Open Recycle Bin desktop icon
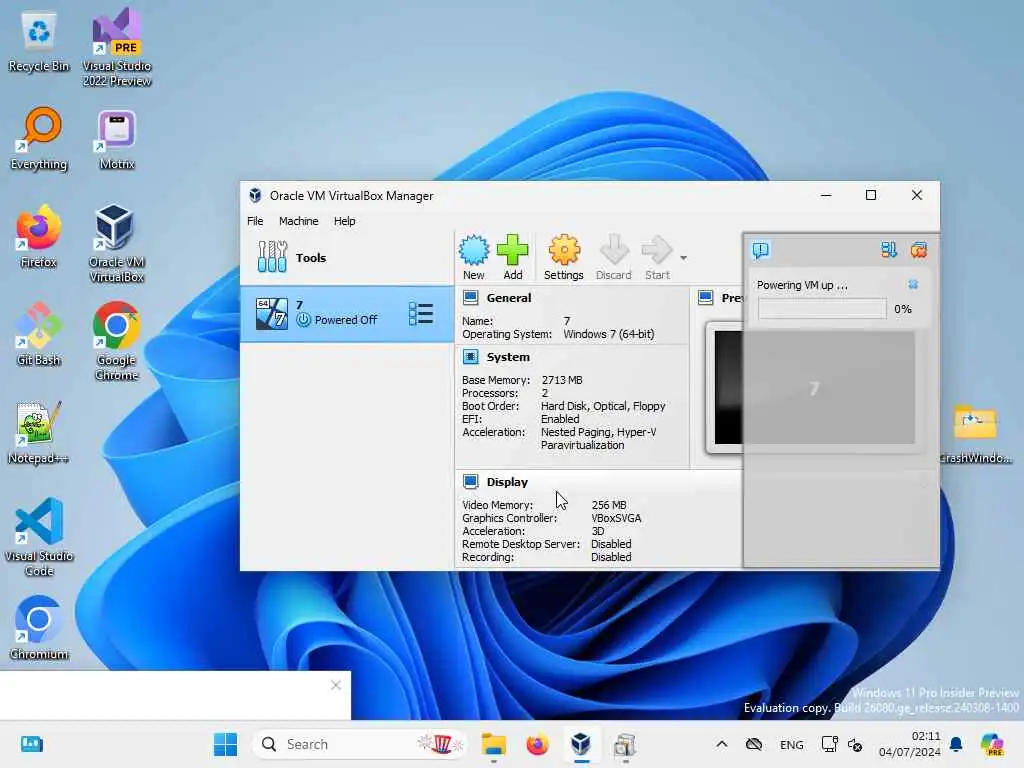The width and height of the screenshot is (1024, 768). coord(39,41)
